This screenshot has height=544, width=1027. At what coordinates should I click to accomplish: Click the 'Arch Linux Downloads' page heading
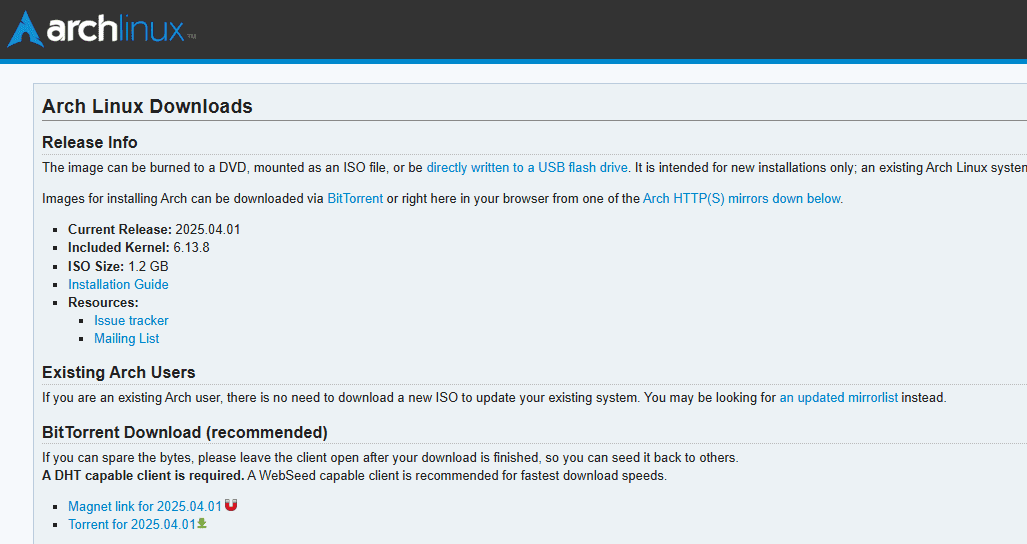[147, 106]
